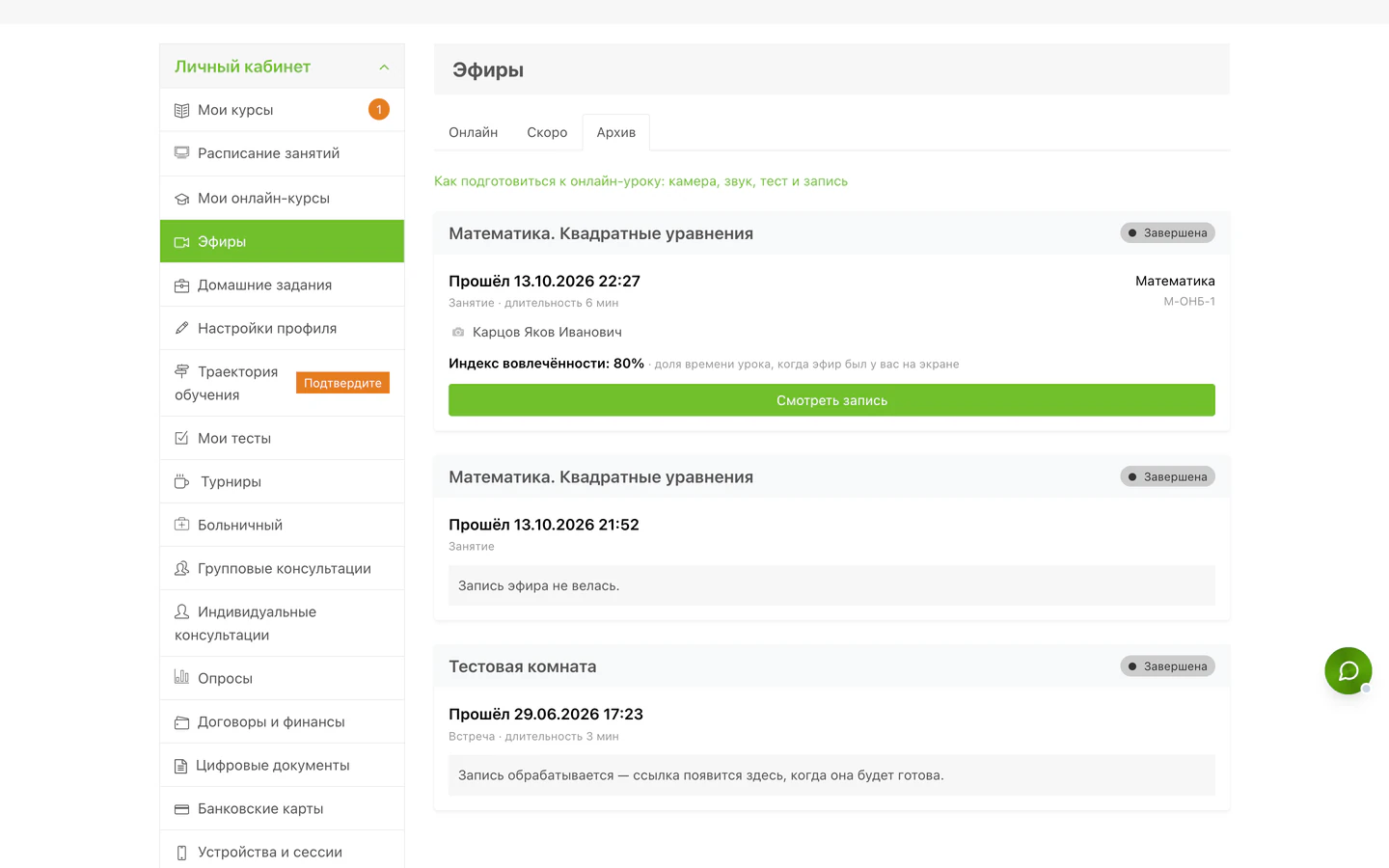Screen dimensions: 1389x868
Task: Click the orange Подтвердите badge
Action: tap(342, 383)
